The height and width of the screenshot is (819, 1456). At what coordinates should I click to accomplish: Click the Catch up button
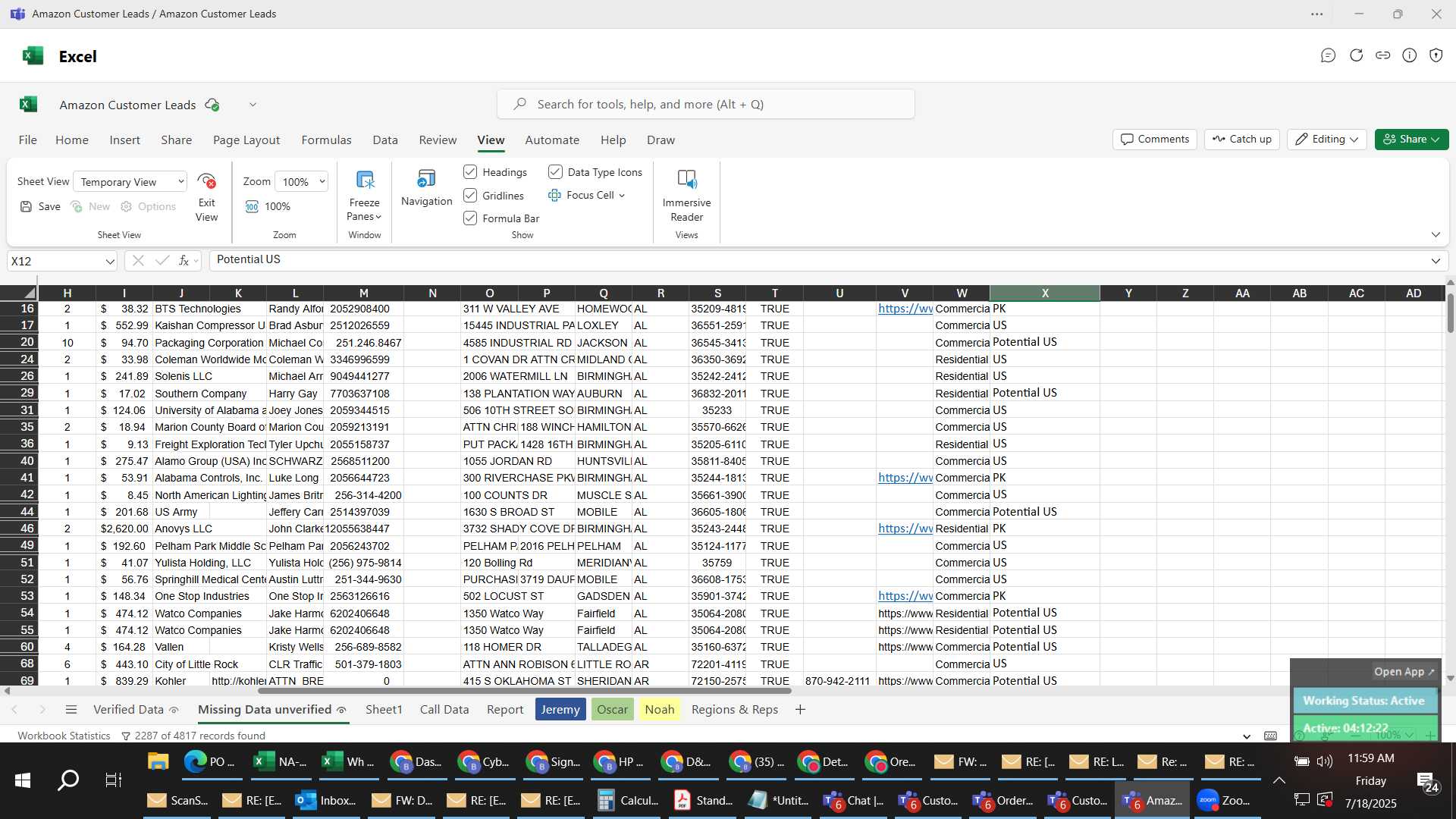tap(1242, 140)
